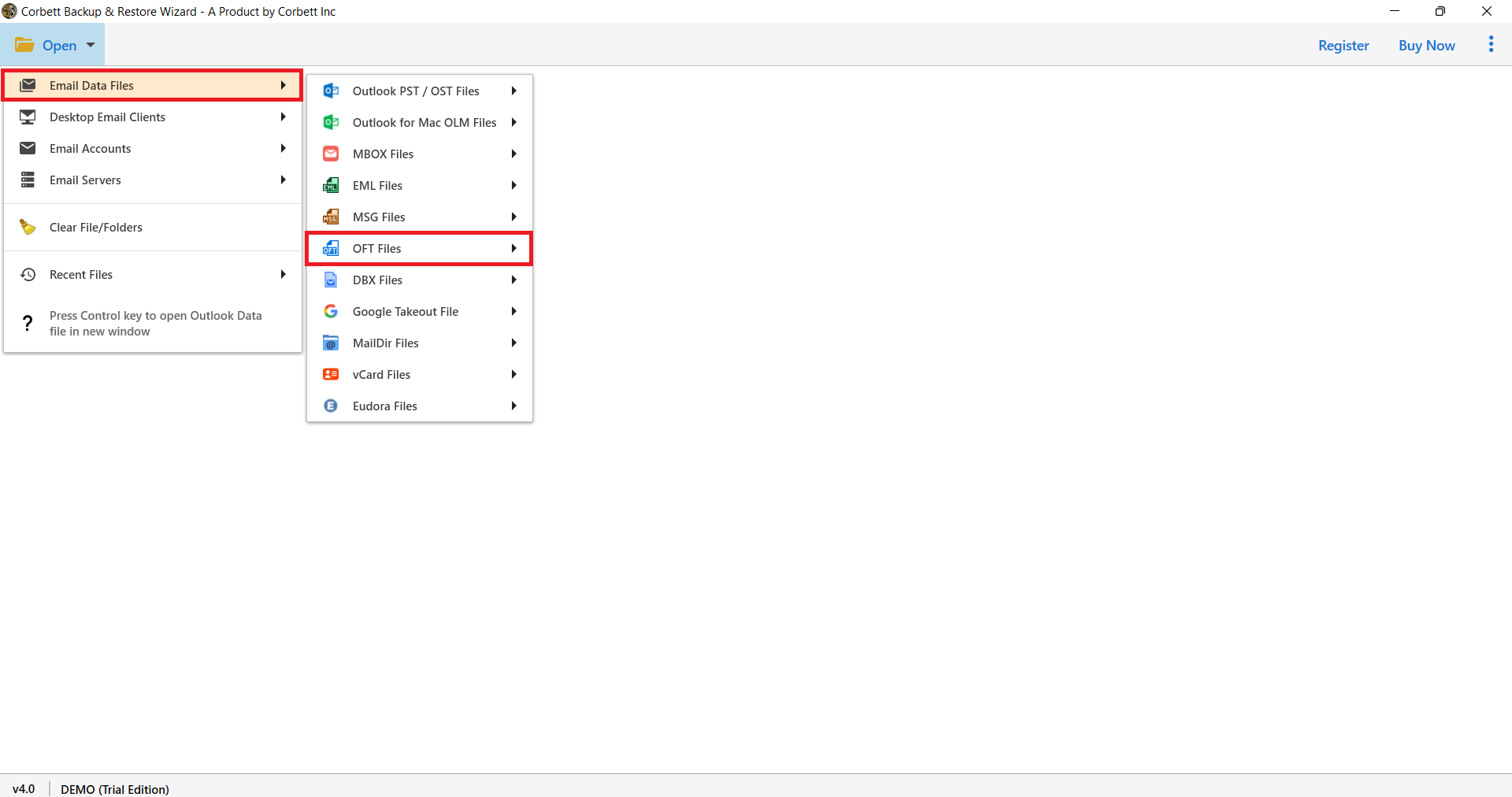Choose Clear File/Folders from the menu

pyautogui.click(x=153, y=227)
